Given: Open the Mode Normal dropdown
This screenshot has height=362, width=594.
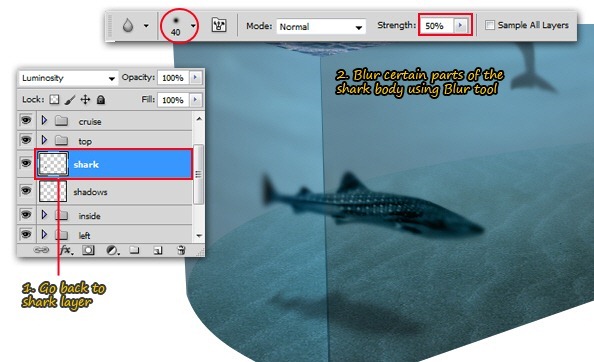Looking at the screenshot, I should click(x=321, y=27).
